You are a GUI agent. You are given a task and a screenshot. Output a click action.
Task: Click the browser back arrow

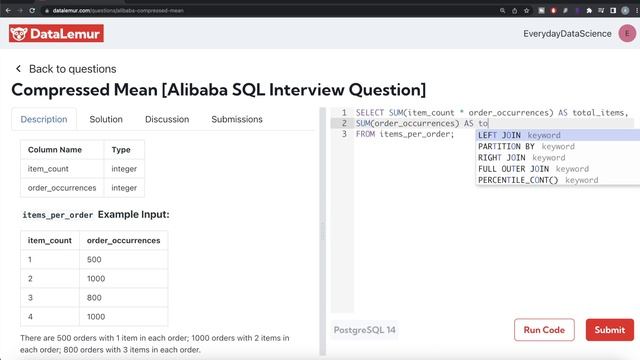tap(8, 11)
